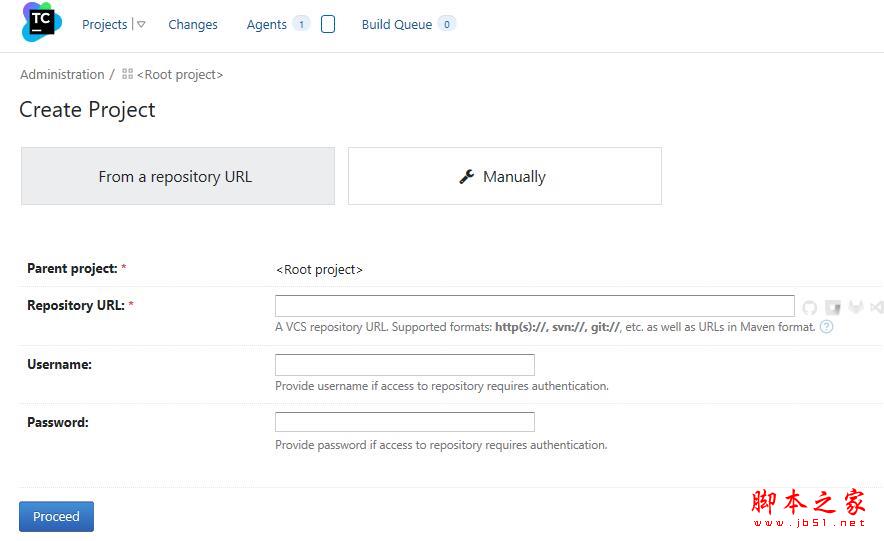The height and width of the screenshot is (541, 884).
Task: Click the GitLab icon beside Repository URL
Action: 856,308
